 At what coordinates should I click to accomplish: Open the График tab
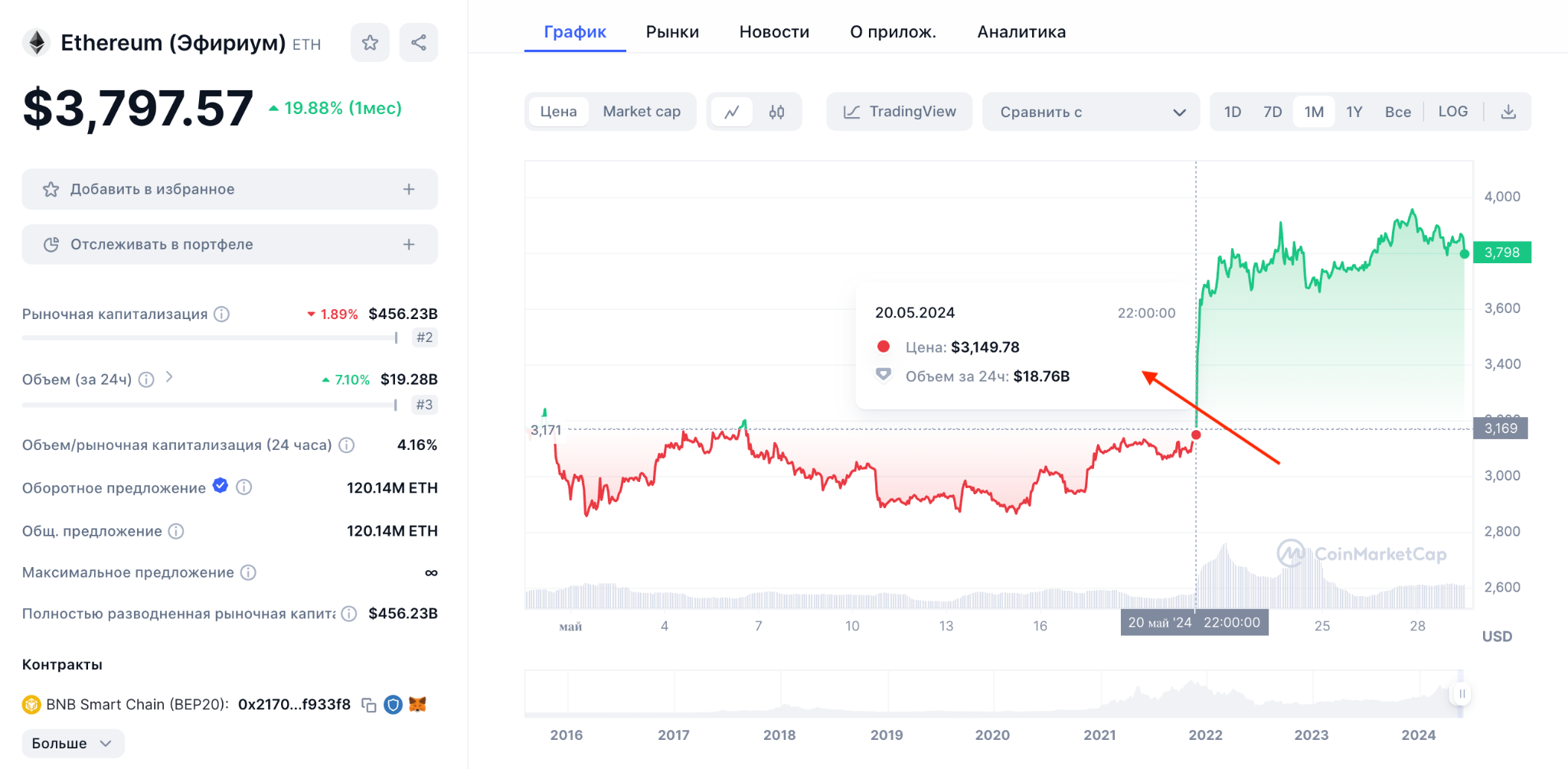(575, 32)
